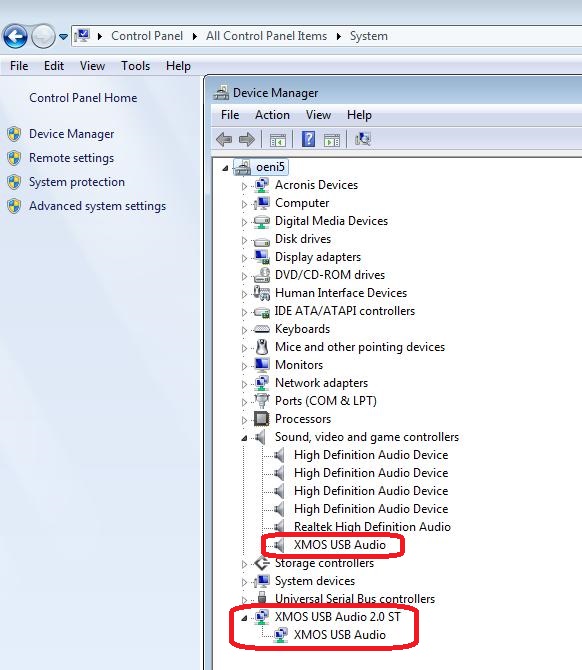
Task: Select XMOS USB Audio under XMOS 2.0 ST
Action: [x=340, y=635]
